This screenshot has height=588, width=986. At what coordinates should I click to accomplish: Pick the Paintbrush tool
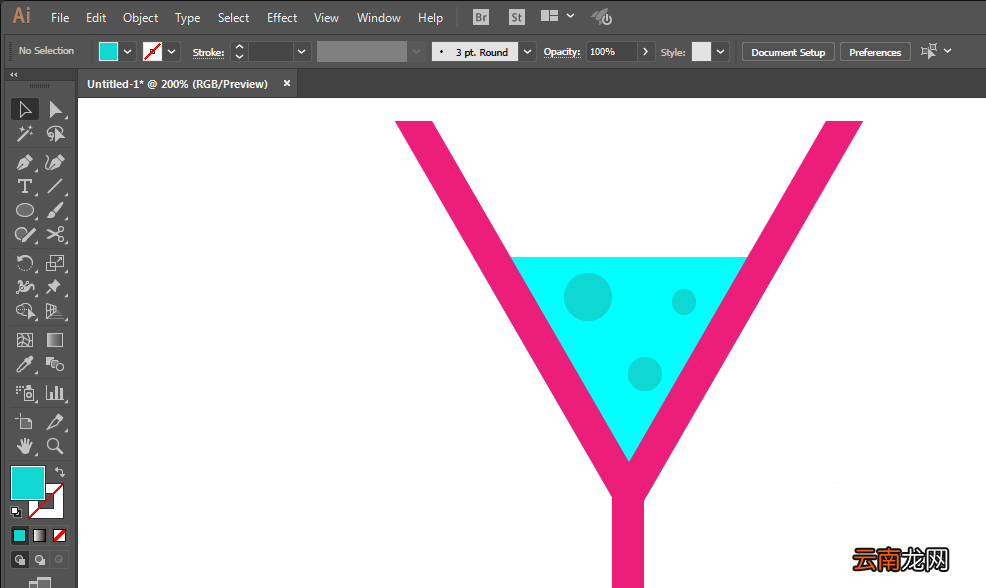click(55, 210)
